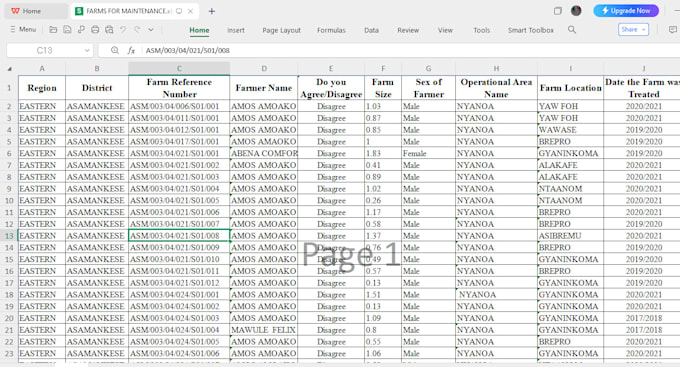
Task: Switch to the Formulas ribbon tab
Action: [331, 30]
